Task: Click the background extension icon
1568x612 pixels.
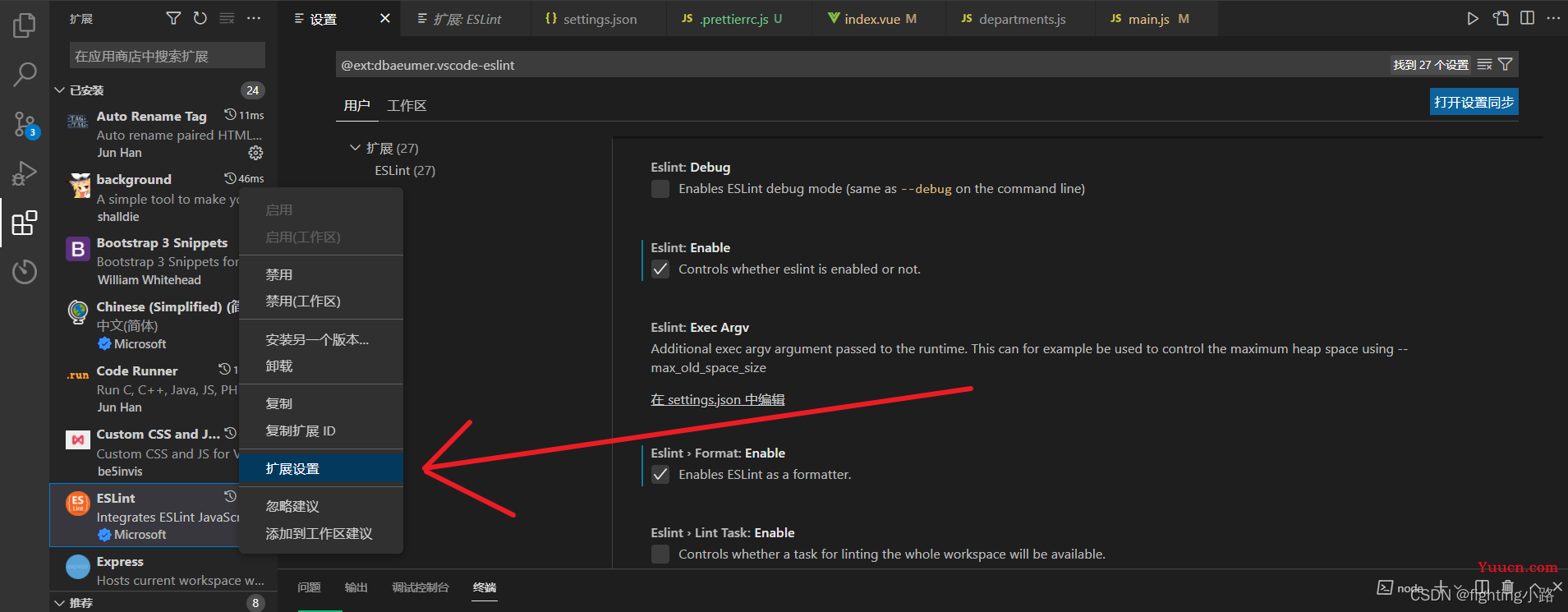Action: point(79,186)
